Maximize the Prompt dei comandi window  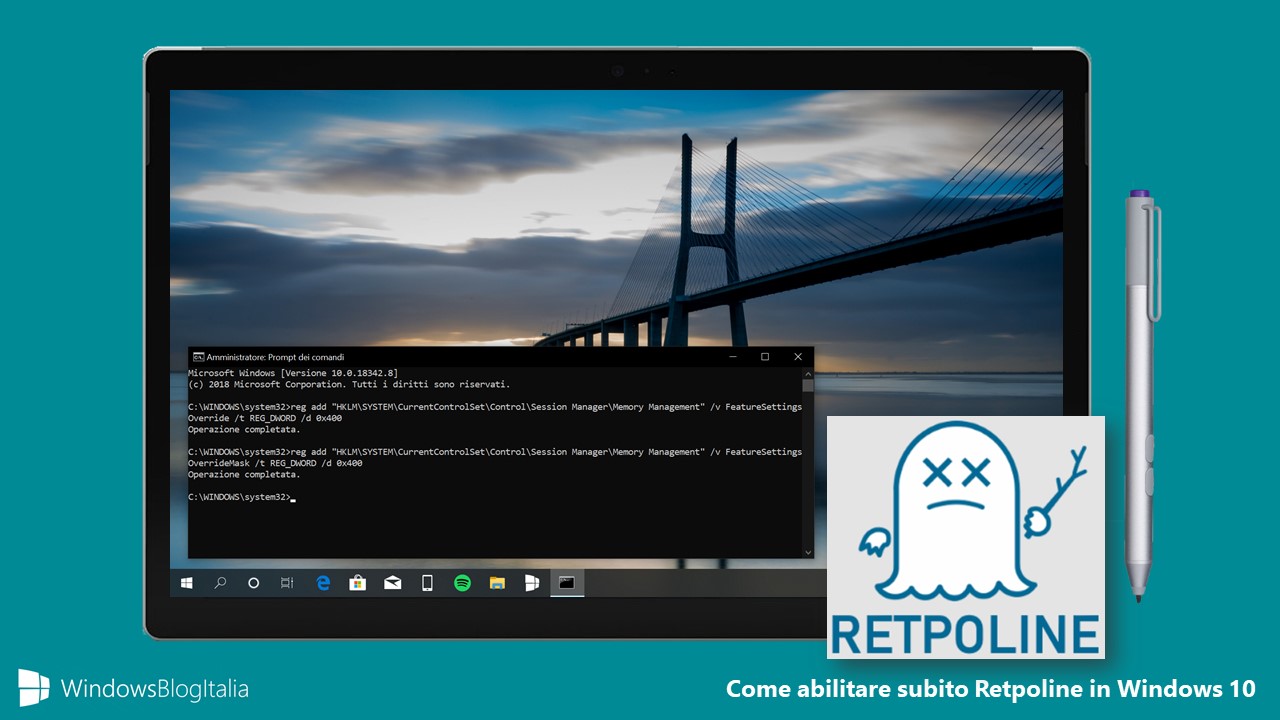(x=765, y=357)
